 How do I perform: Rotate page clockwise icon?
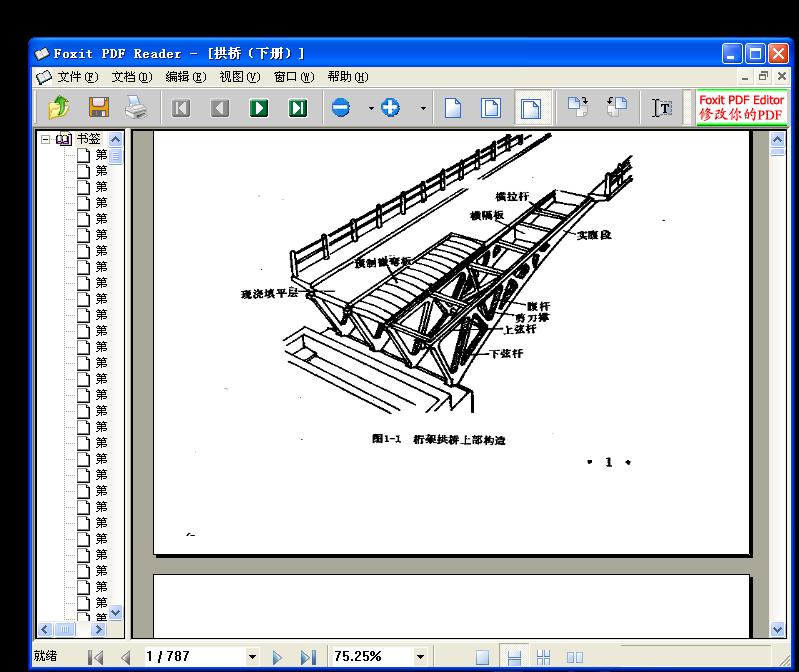click(x=578, y=107)
